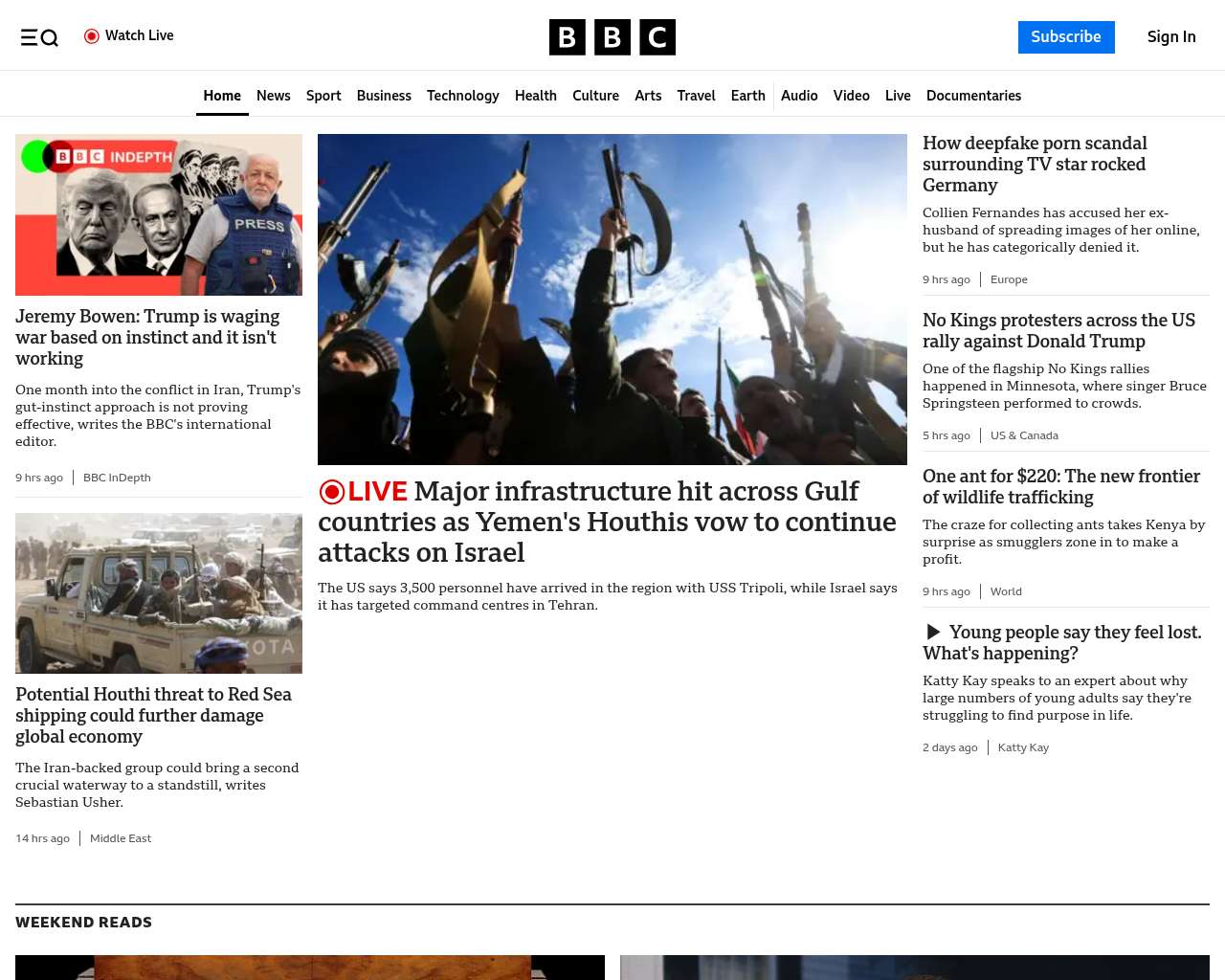Open the deepfake scandal Germany article
Screen dimensions: 1225x980
pos(1035,164)
